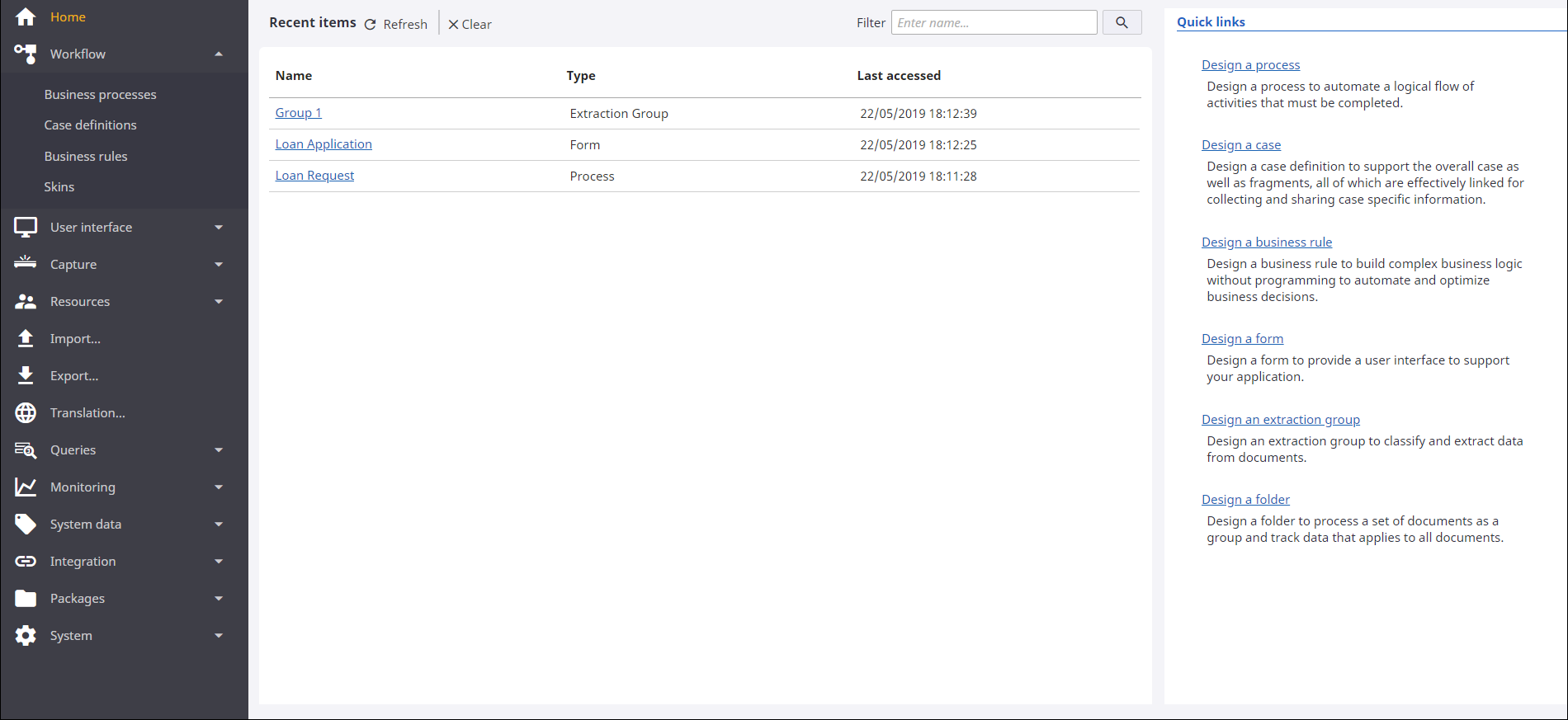Open Business processes in sidebar
The height and width of the screenshot is (720, 1568).
tap(100, 95)
